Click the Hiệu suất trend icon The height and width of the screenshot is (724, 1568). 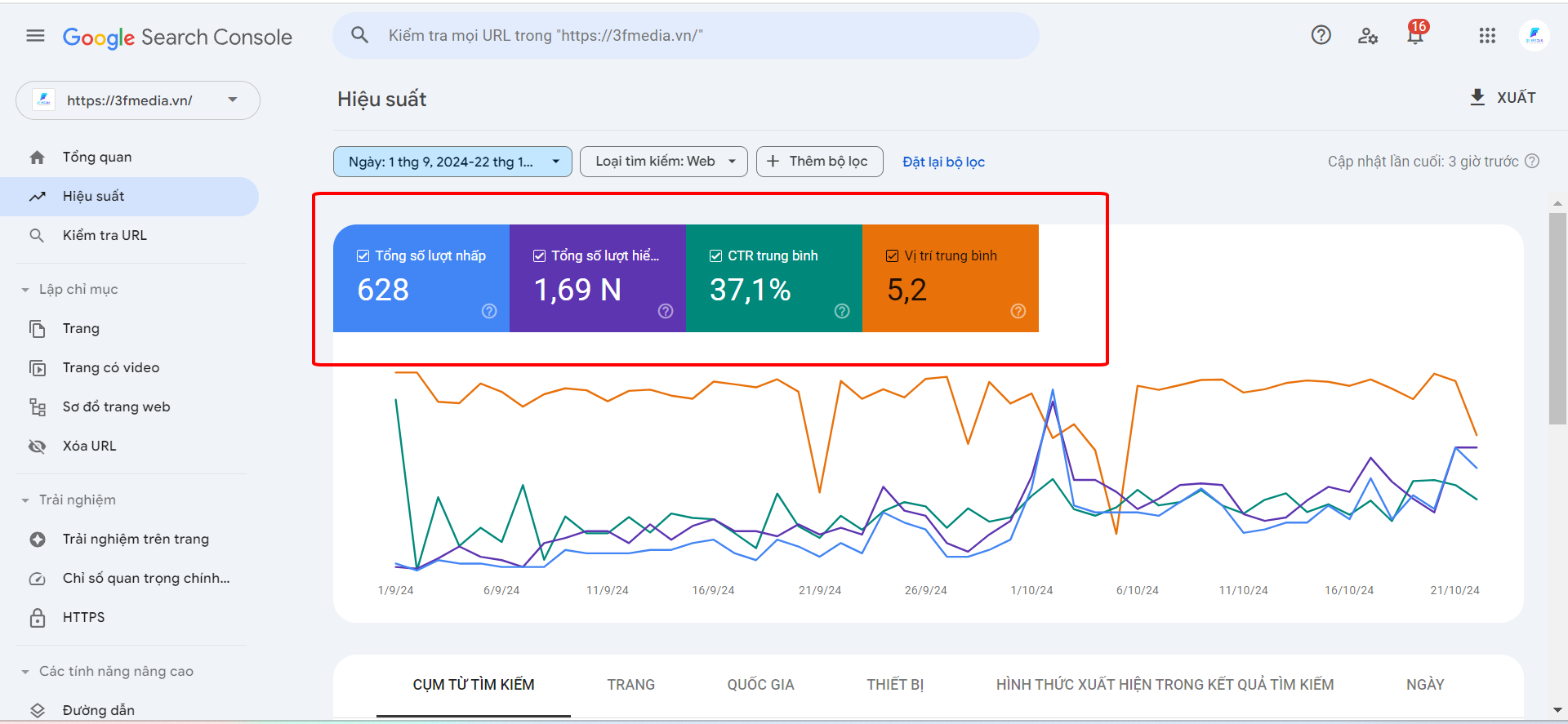point(37,197)
